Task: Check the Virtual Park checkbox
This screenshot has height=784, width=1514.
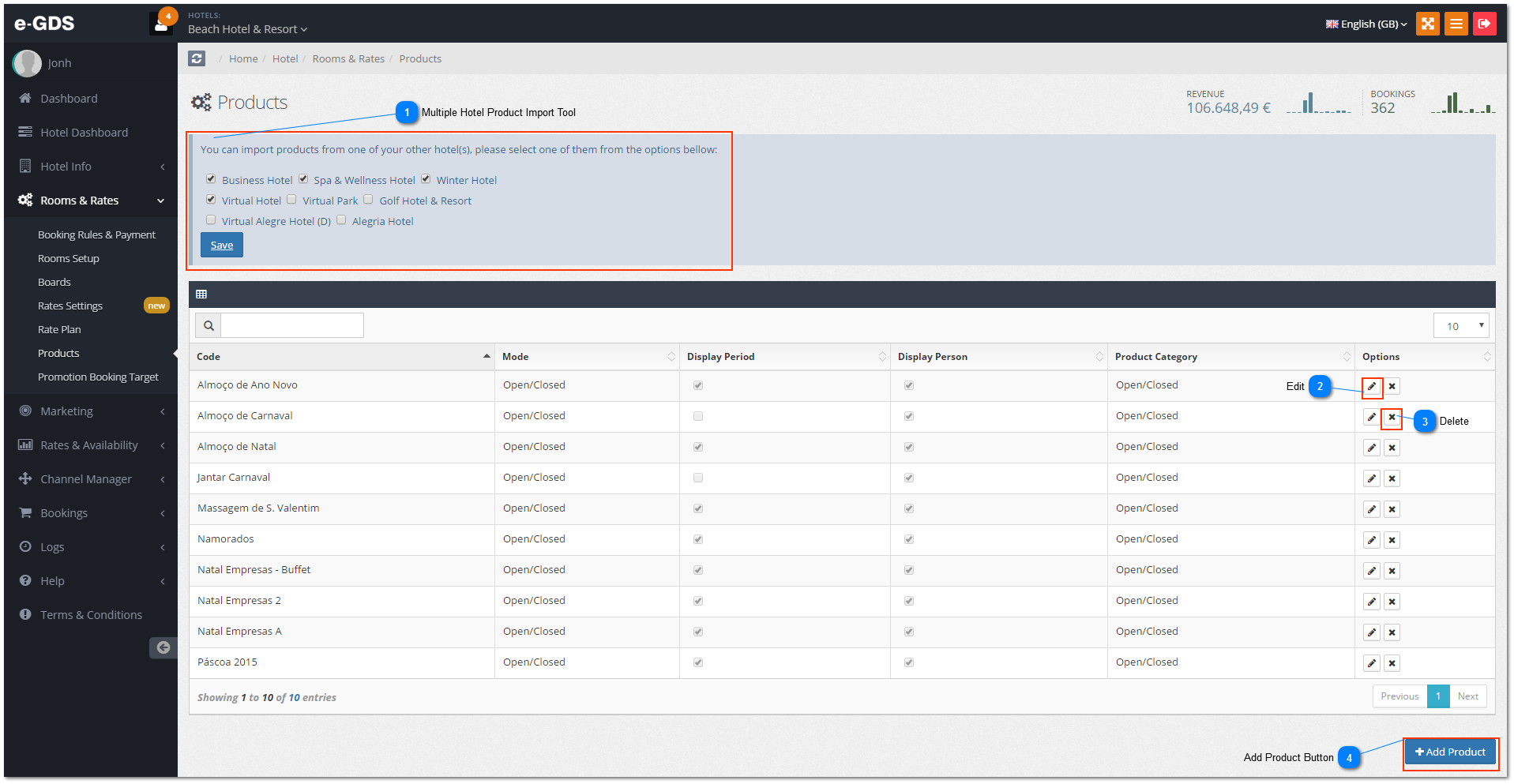Action: pyautogui.click(x=291, y=200)
